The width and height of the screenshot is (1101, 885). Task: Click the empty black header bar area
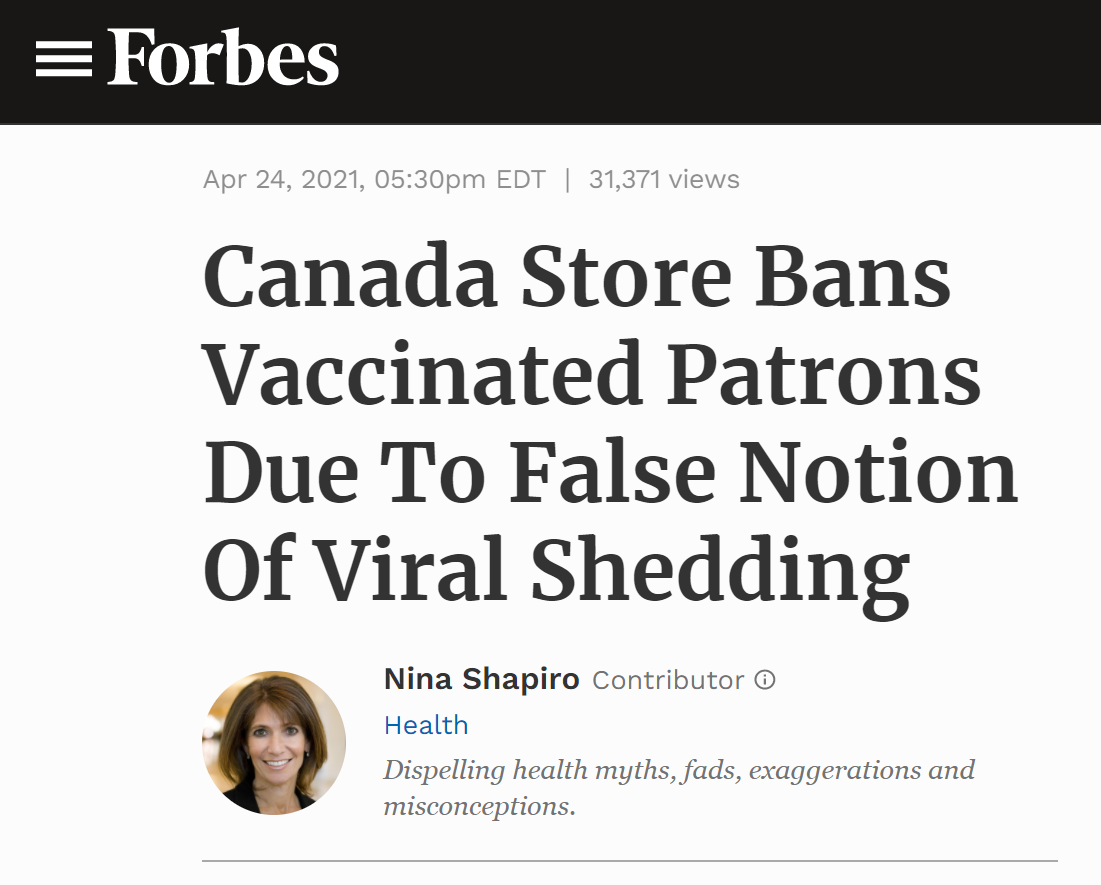[x=720, y=60]
